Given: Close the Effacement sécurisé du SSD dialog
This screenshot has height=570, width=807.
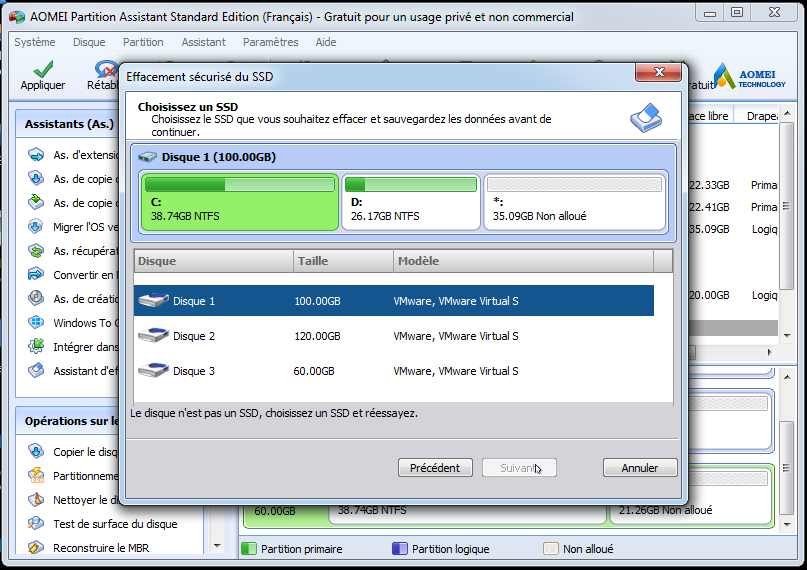Looking at the screenshot, I should pyautogui.click(x=659, y=72).
